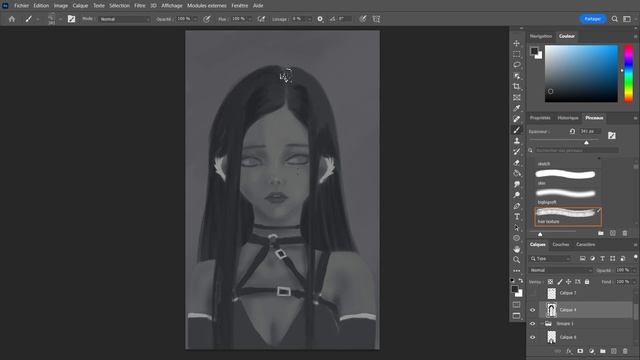The width and height of the screenshot is (640, 360).
Task: Toggle lock transparent pixels
Action: click(x=550, y=282)
